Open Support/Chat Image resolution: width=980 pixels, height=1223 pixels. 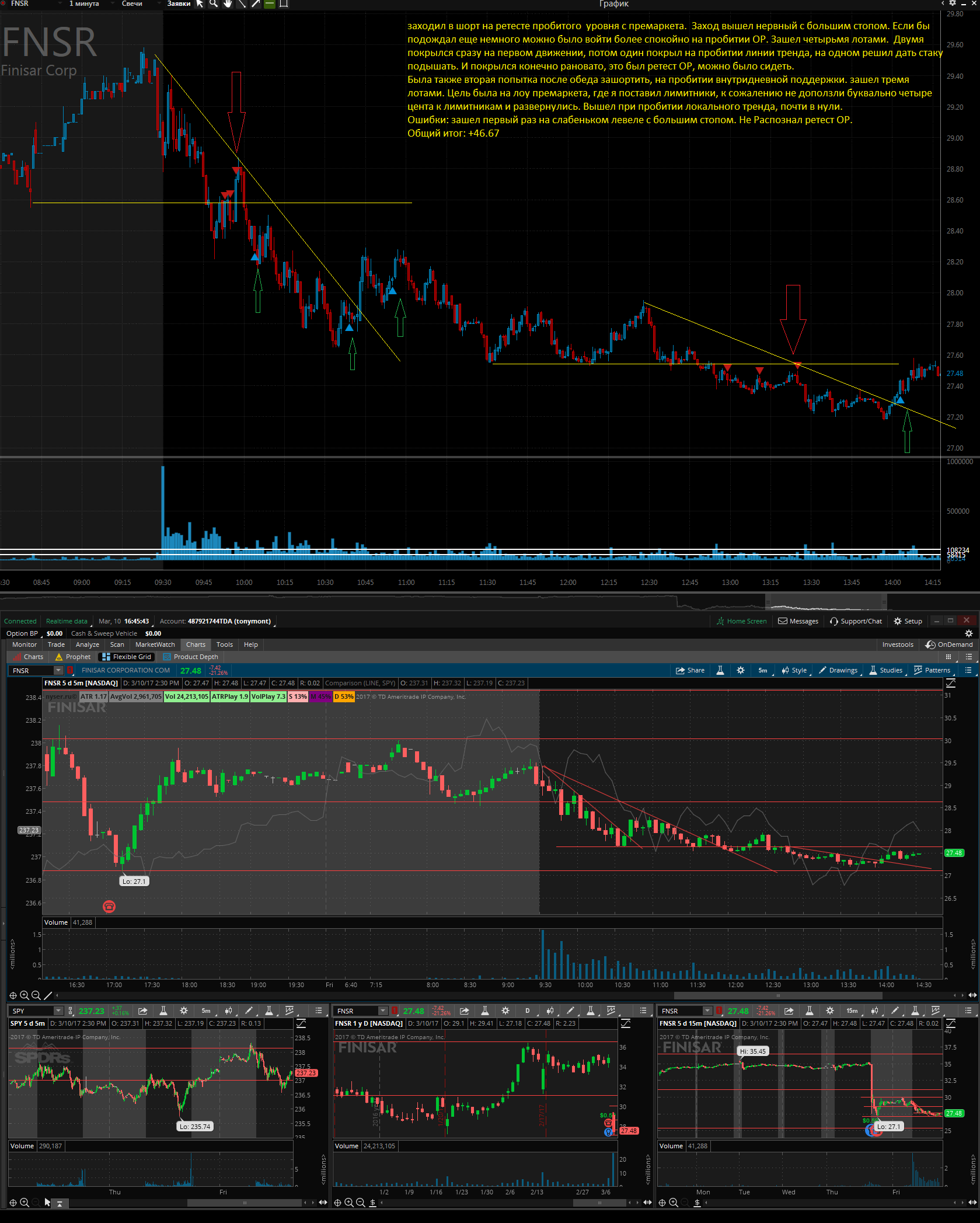tap(856, 621)
